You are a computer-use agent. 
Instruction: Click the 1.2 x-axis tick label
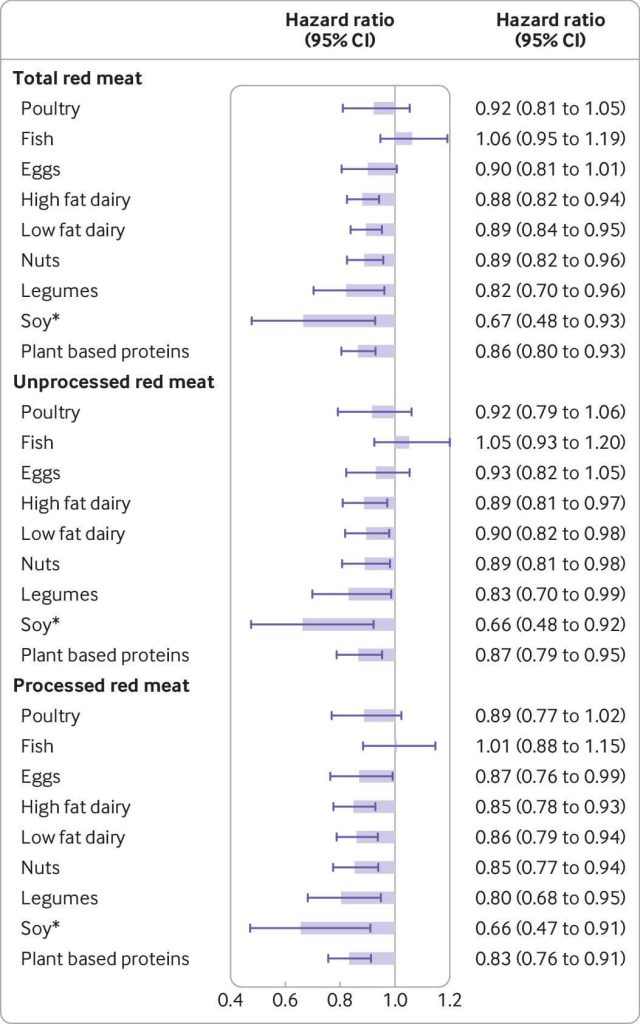[x=449, y=998]
